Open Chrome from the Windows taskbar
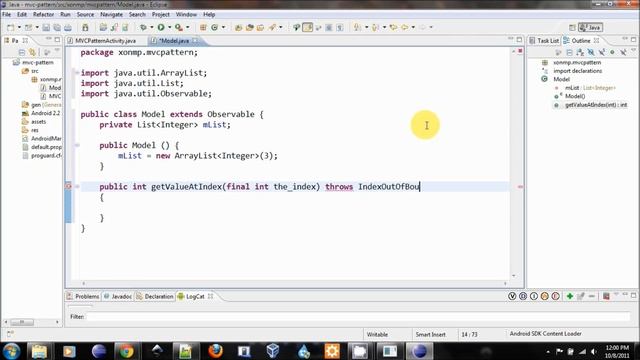640x360 pixels. (126, 351)
